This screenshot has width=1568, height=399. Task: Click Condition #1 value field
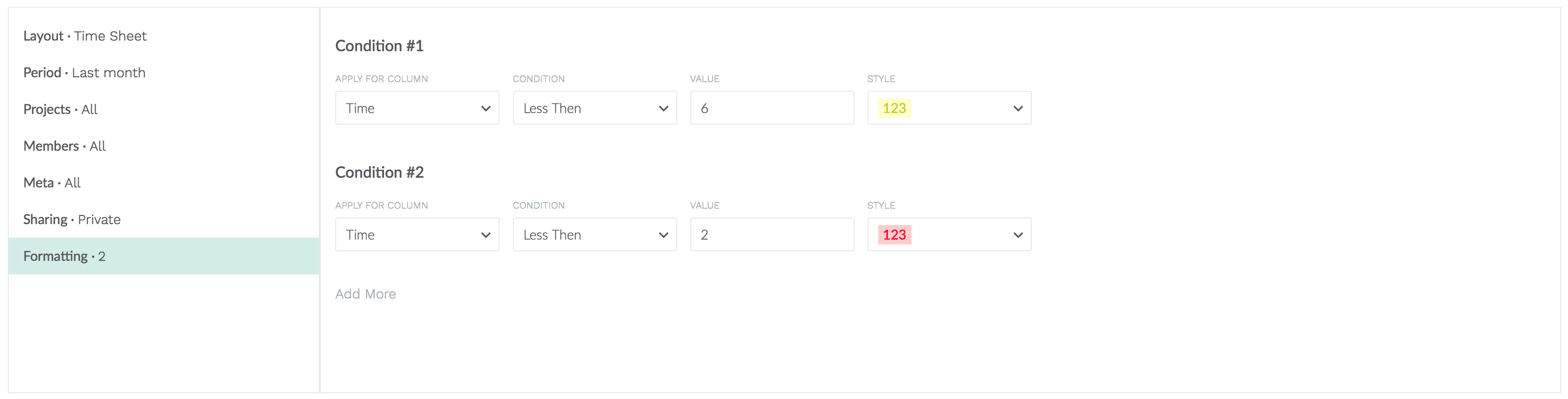click(x=771, y=108)
